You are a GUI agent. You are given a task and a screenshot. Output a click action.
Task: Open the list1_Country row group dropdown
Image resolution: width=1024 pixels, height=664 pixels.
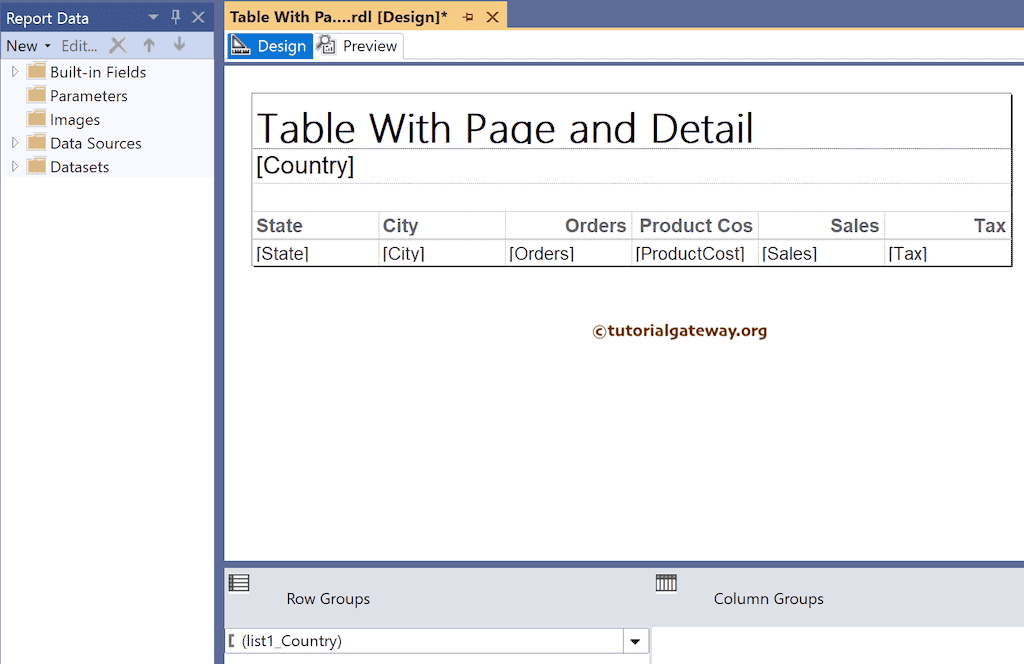click(635, 641)
